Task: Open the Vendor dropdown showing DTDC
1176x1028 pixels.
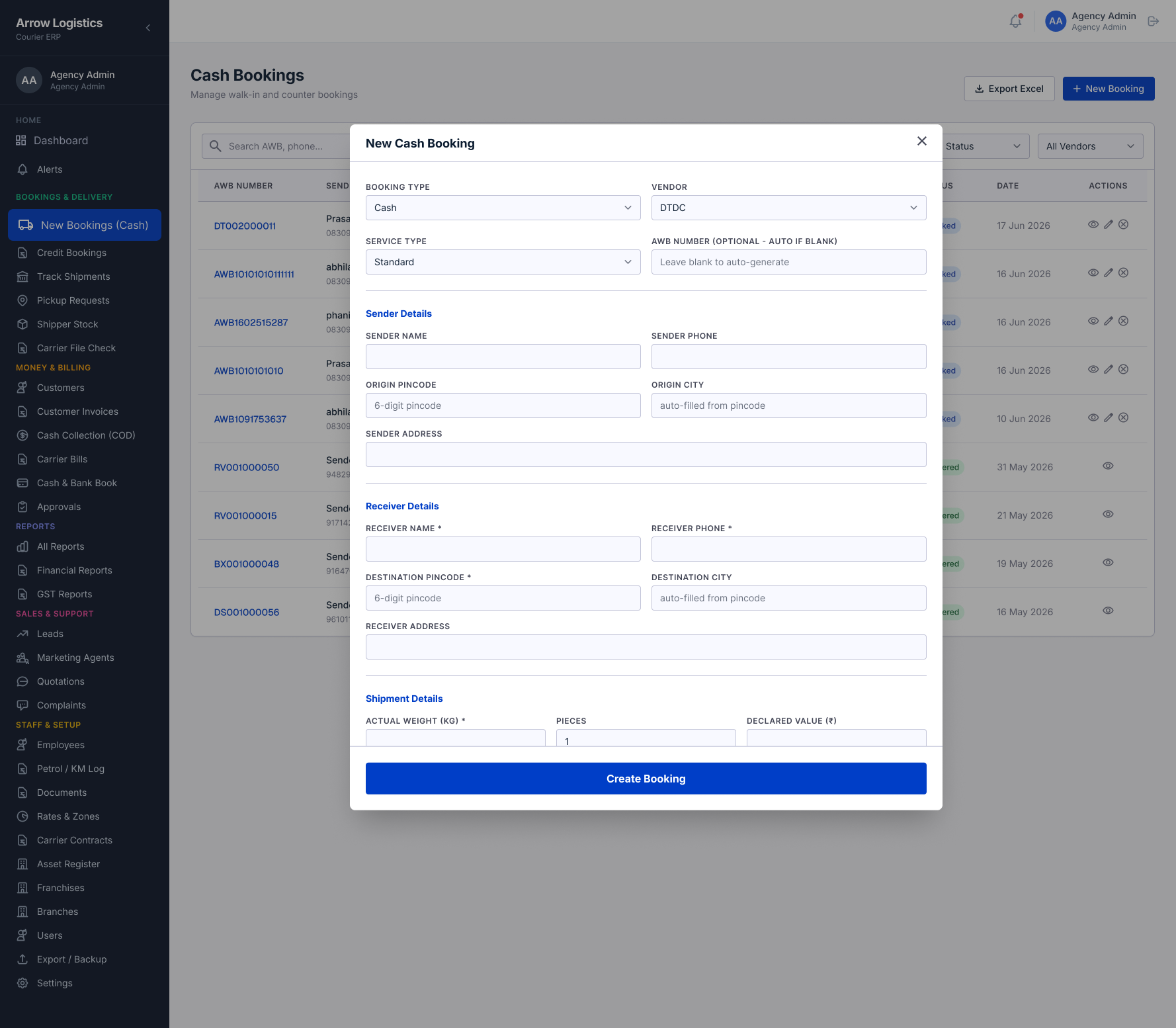Action: click(789, 208)
